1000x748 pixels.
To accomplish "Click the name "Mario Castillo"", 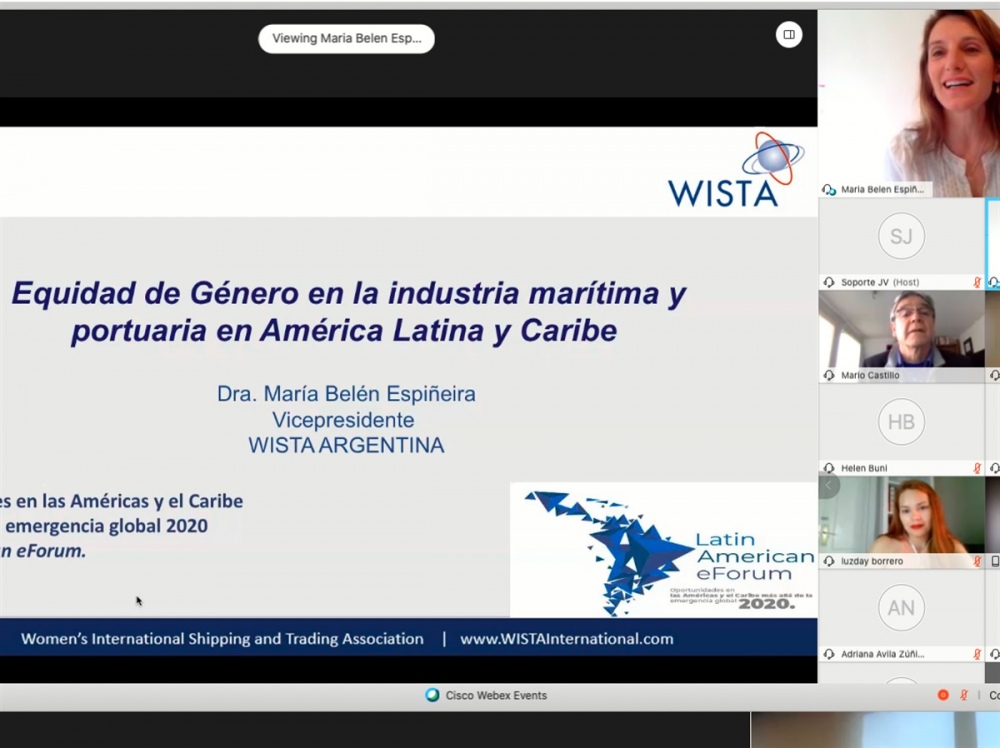I will tap(870, 375).
